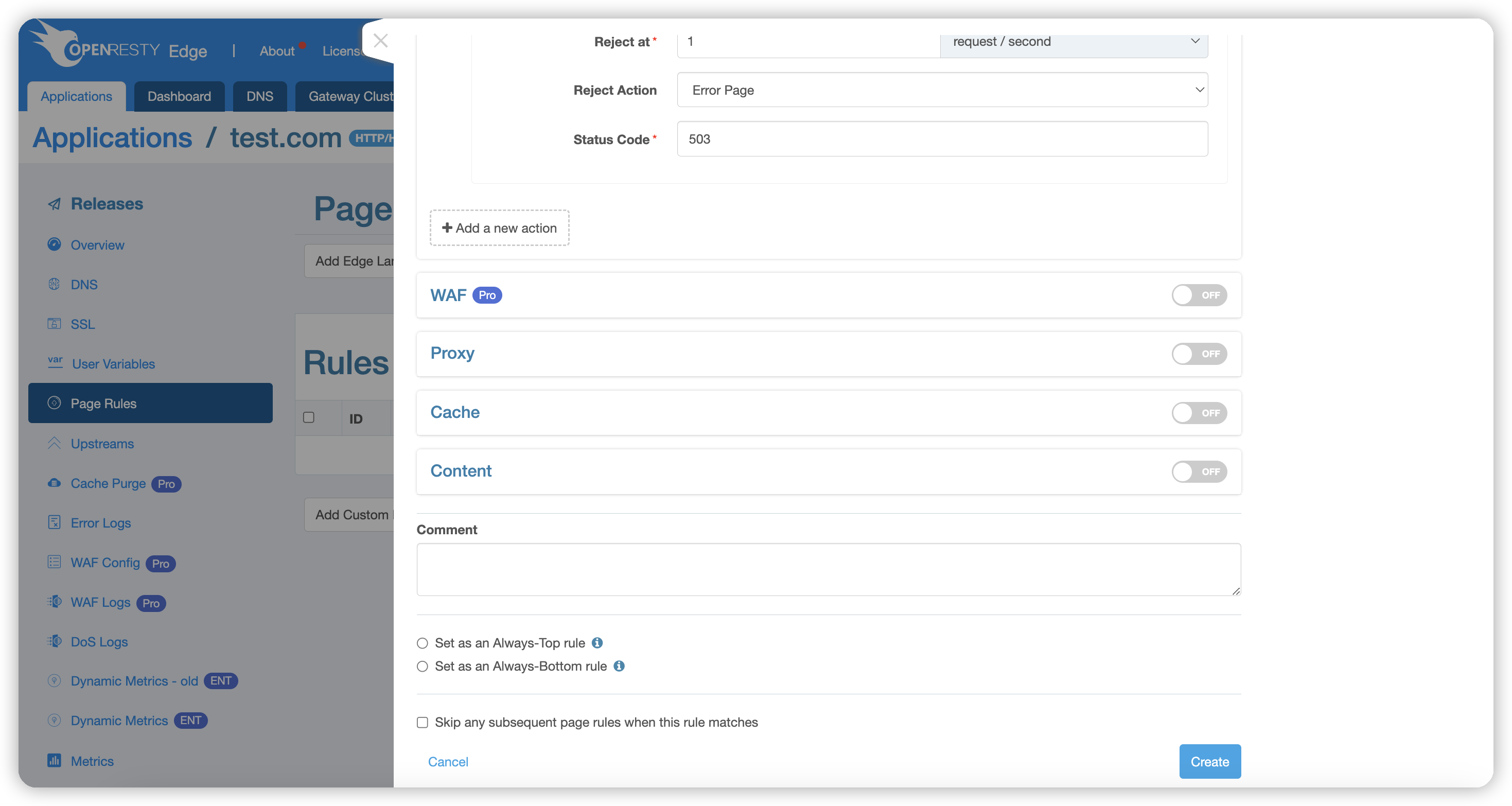Switch on the Content toggle

tap(1199, 471)
